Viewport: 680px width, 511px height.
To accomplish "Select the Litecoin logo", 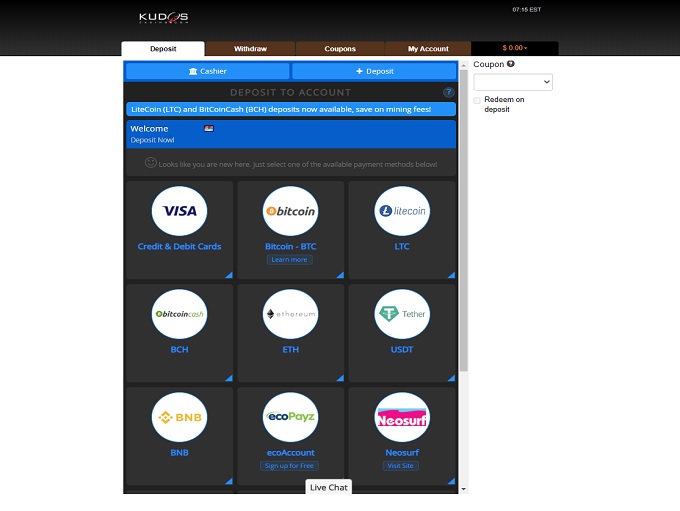I will (x=402, y=211).
